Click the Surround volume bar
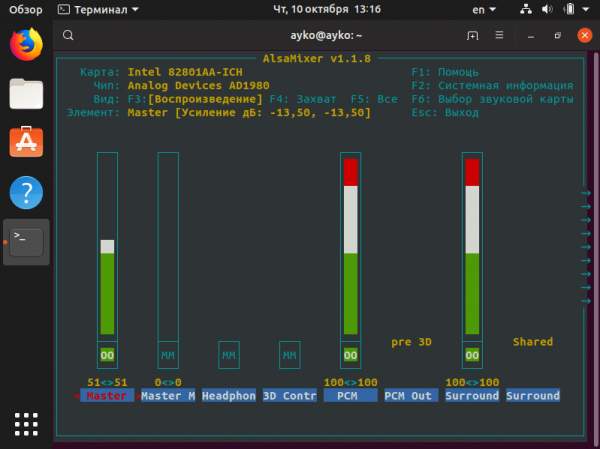The width and height of the screenshot is (600, 449). point(472,247)
